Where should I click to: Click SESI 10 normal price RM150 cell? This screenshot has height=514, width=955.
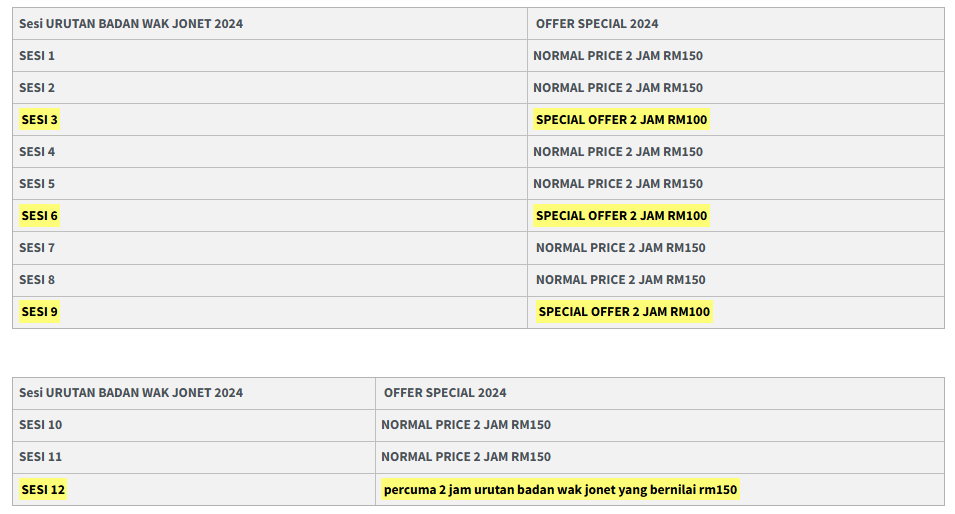(466, 425)
